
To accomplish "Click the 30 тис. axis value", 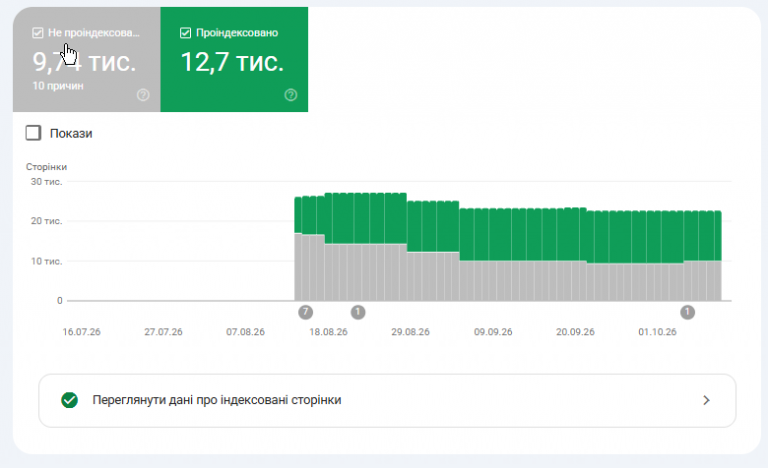I will [47, 181].
